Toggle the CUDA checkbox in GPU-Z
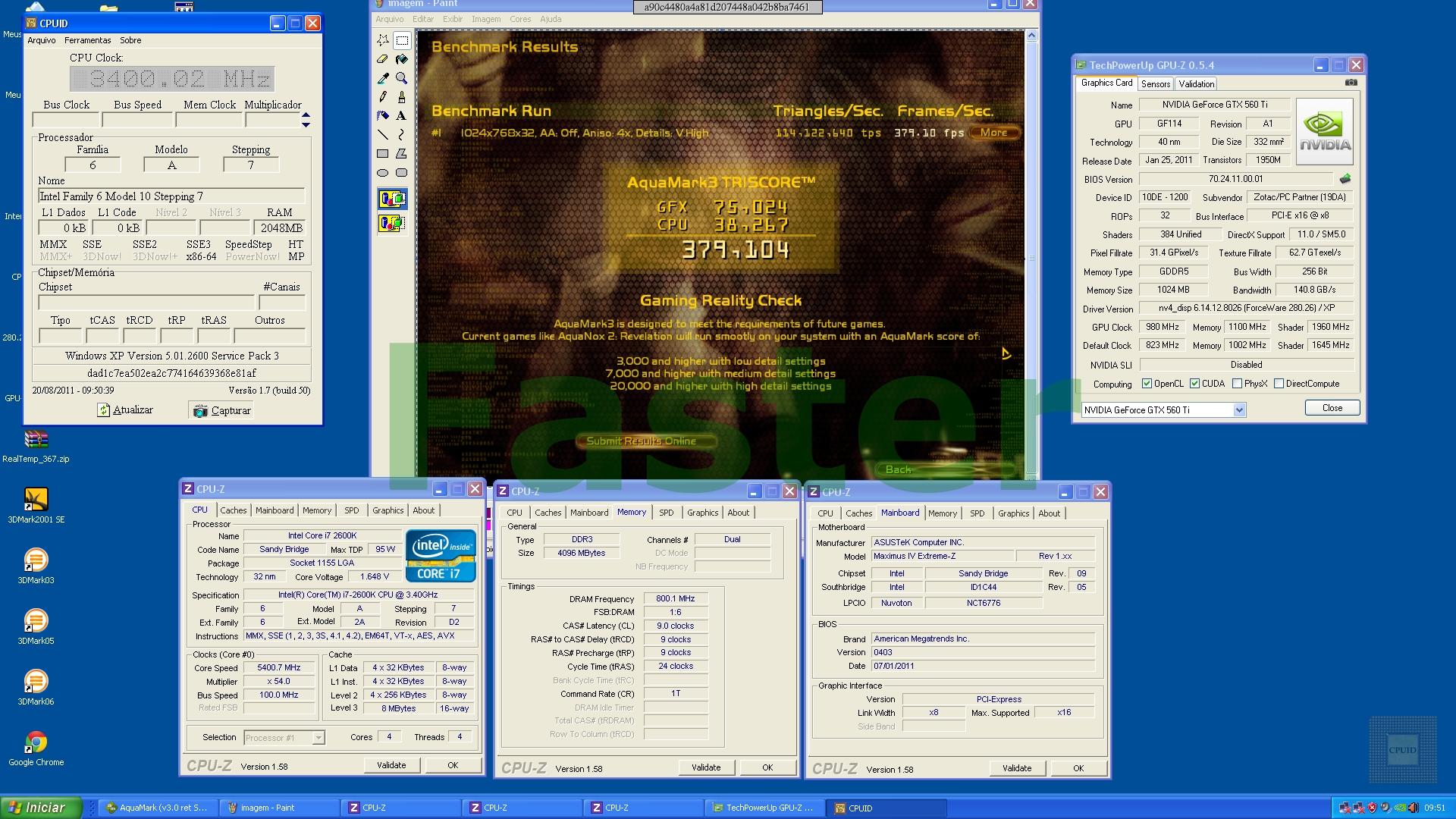 click(x=1194, y=384)
